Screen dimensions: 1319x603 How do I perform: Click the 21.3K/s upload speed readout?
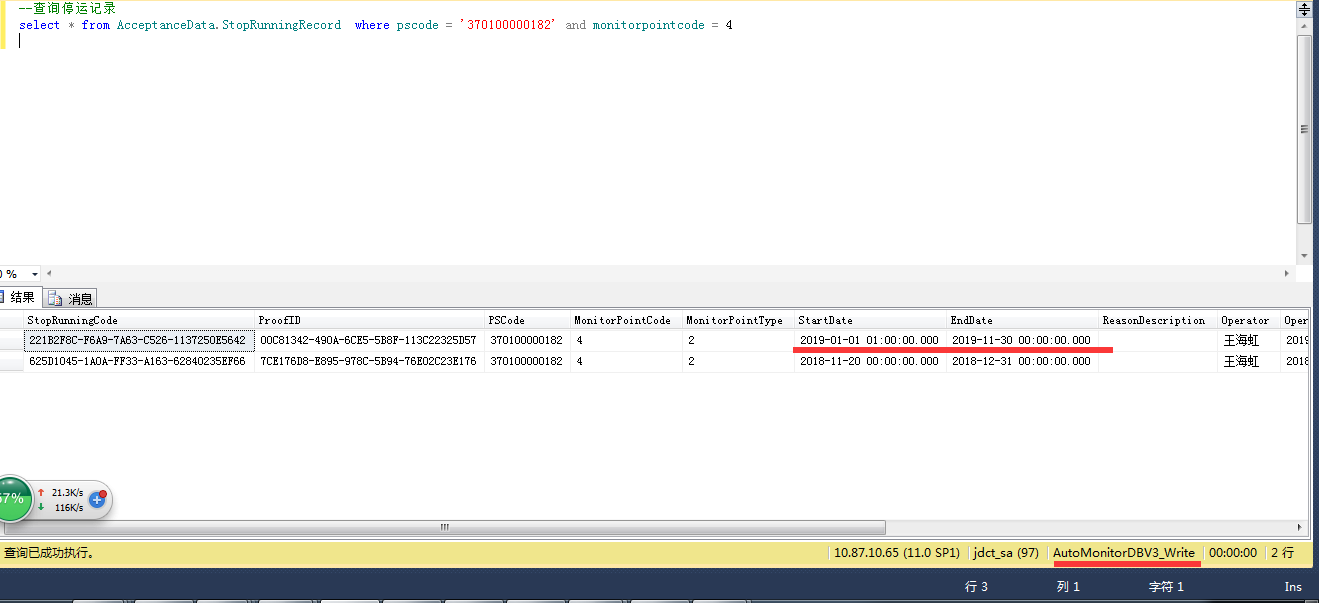click(x=67, y=492)
